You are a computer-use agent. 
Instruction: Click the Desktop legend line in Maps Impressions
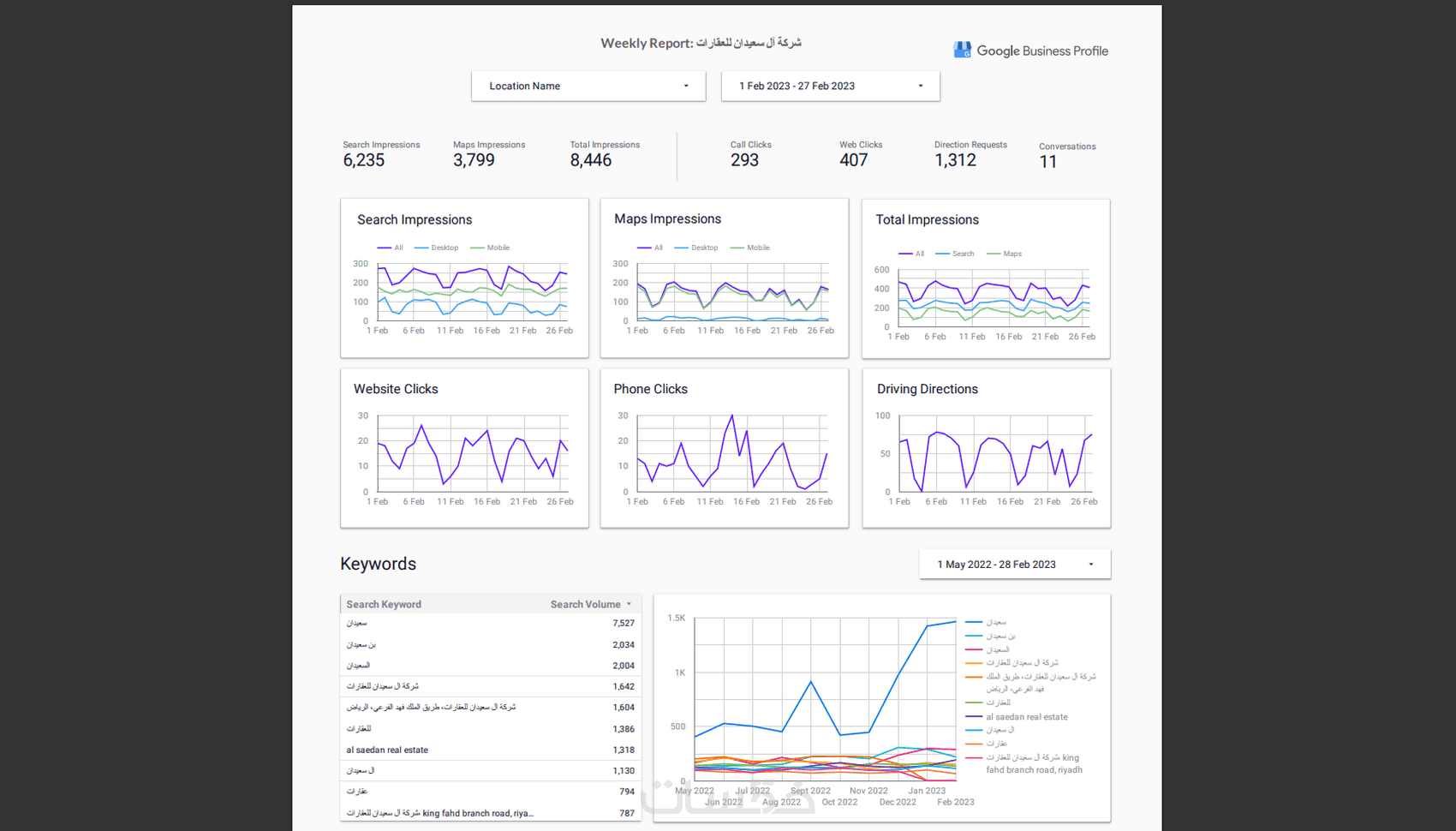pos(681,248)
